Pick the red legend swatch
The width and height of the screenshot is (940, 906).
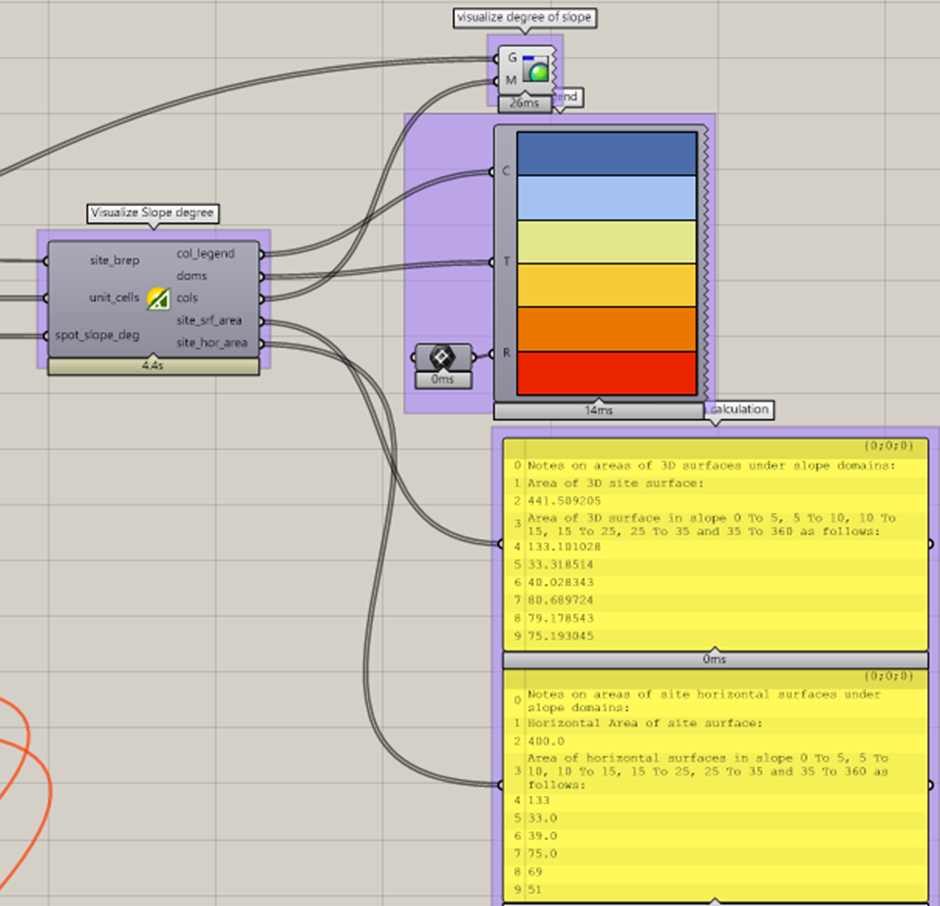click(607, 374)
